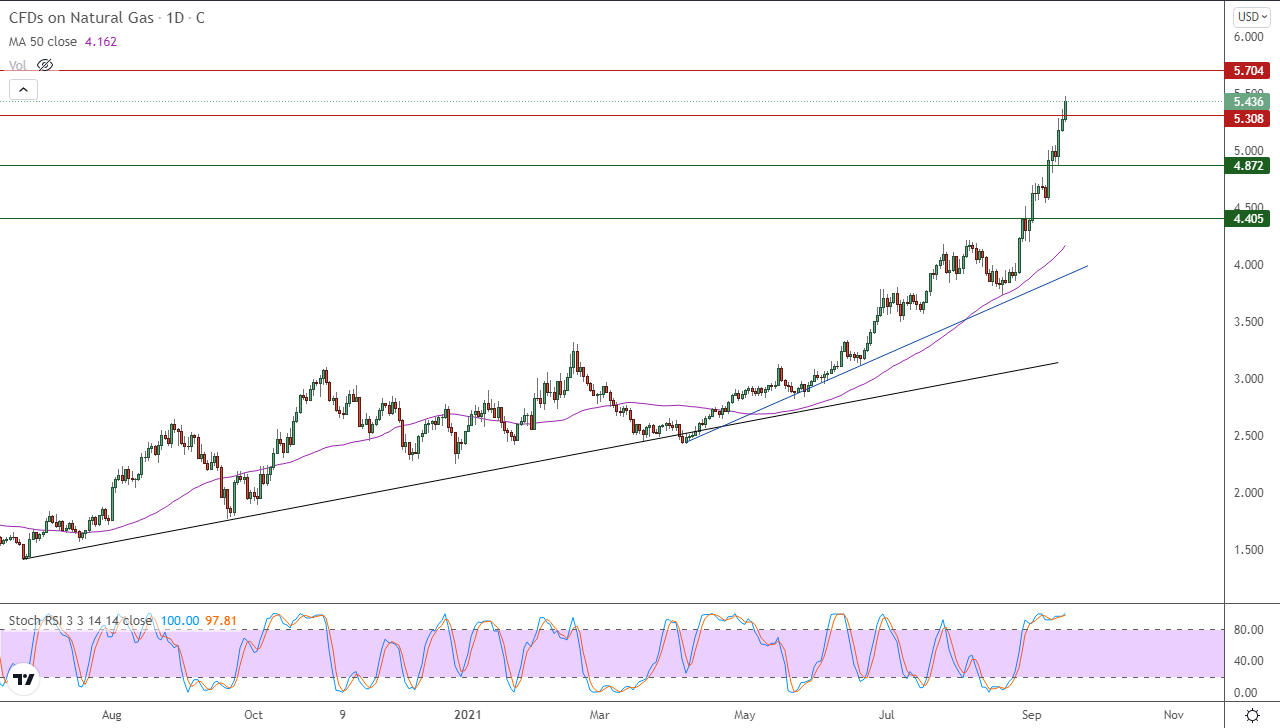Click the Nov label on the time axis
The height and width of the screenshot is (728, 1280).
pos(1174,715)
